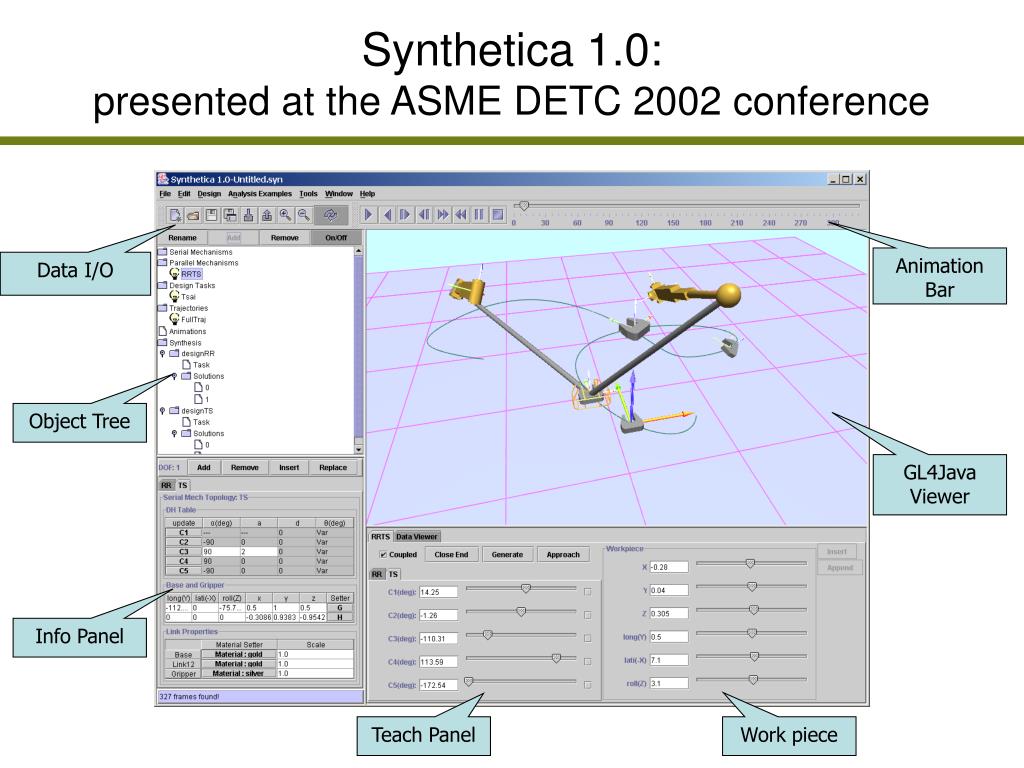Click the Replace button

333,468
